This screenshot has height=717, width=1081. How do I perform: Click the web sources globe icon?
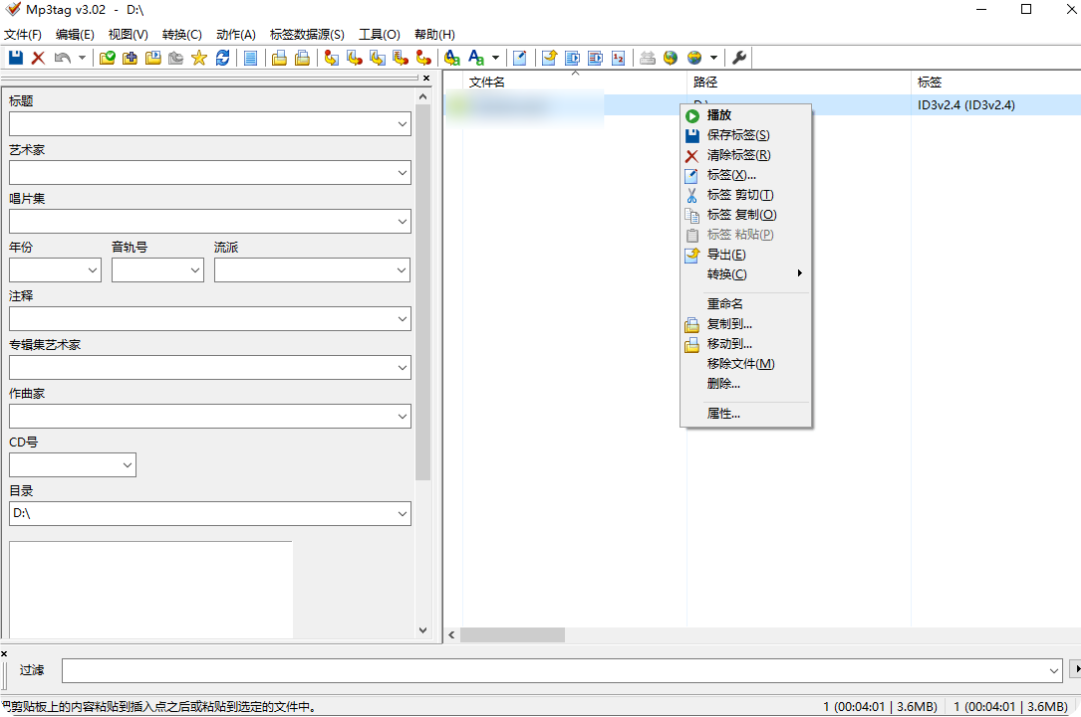[x=670, y=57]
